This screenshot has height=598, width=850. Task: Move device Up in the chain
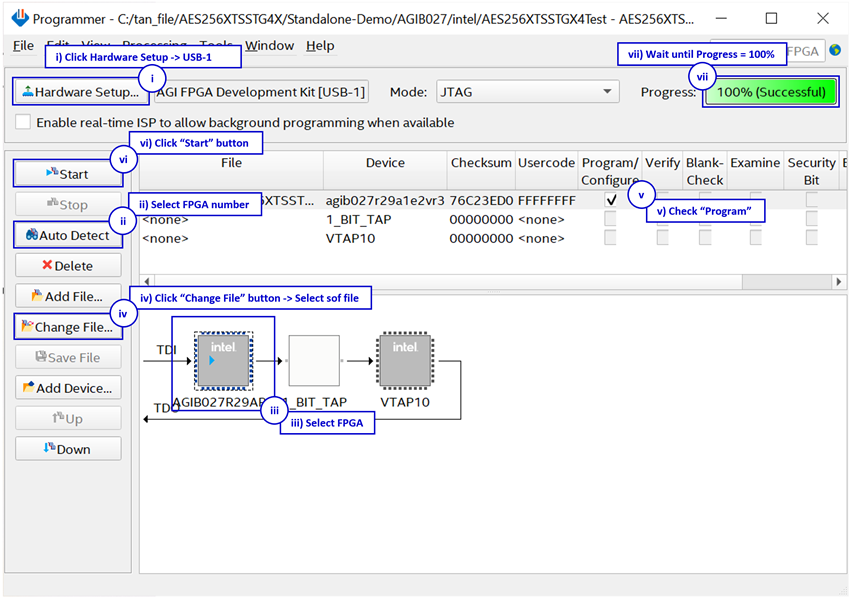point(68,419)
